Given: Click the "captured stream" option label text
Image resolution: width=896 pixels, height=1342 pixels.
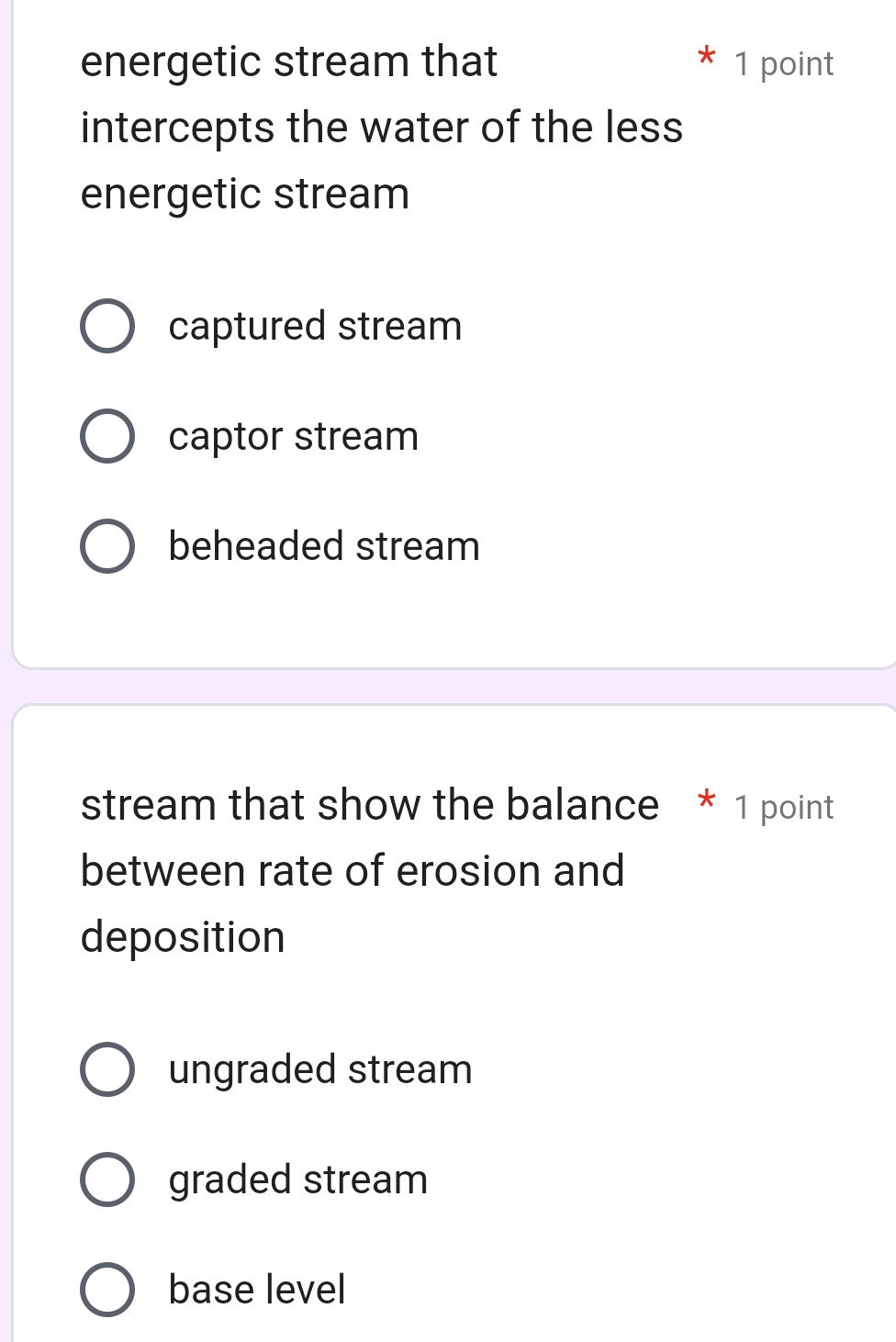Looking at the screenshot, I should click(x=315, y=327).
